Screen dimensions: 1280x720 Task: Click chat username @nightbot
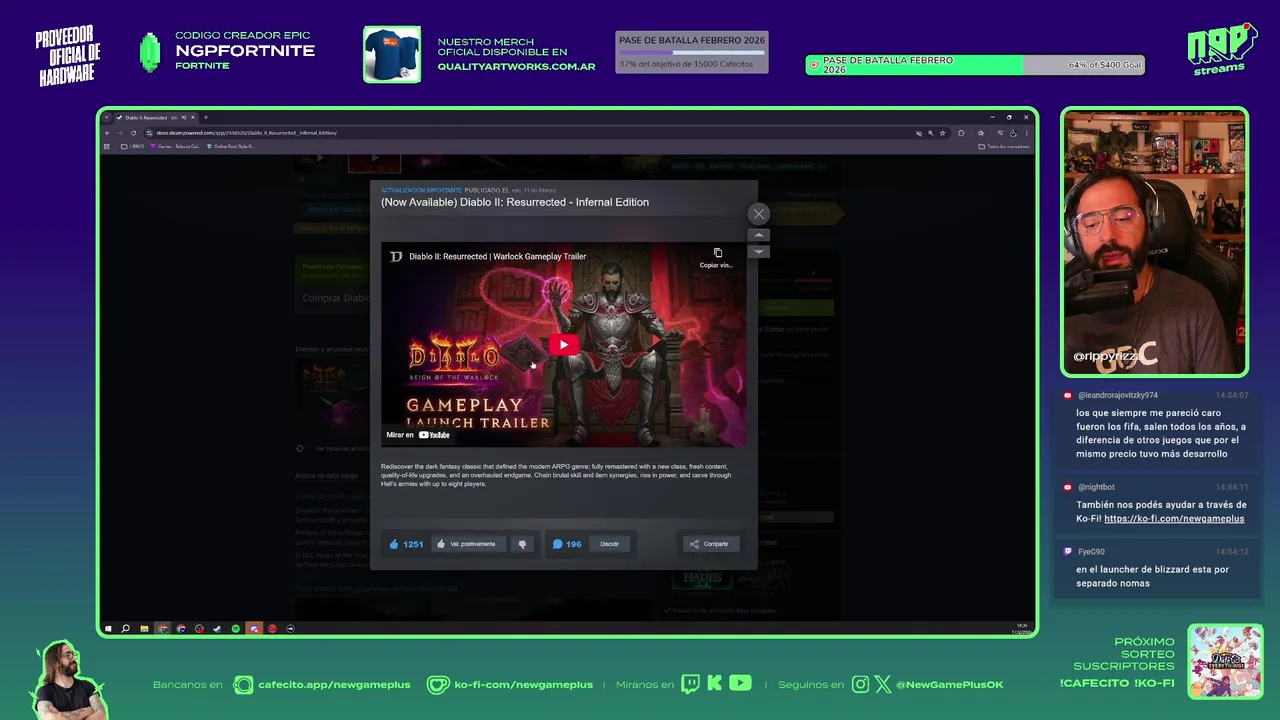pyautogui.click(x=1096, y=487)
